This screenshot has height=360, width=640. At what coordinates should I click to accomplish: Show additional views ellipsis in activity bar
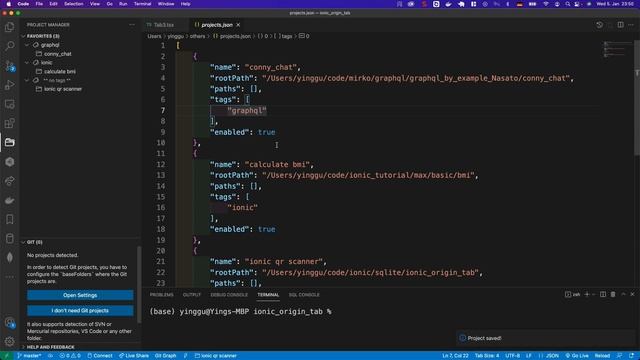[x=9, y=277]
